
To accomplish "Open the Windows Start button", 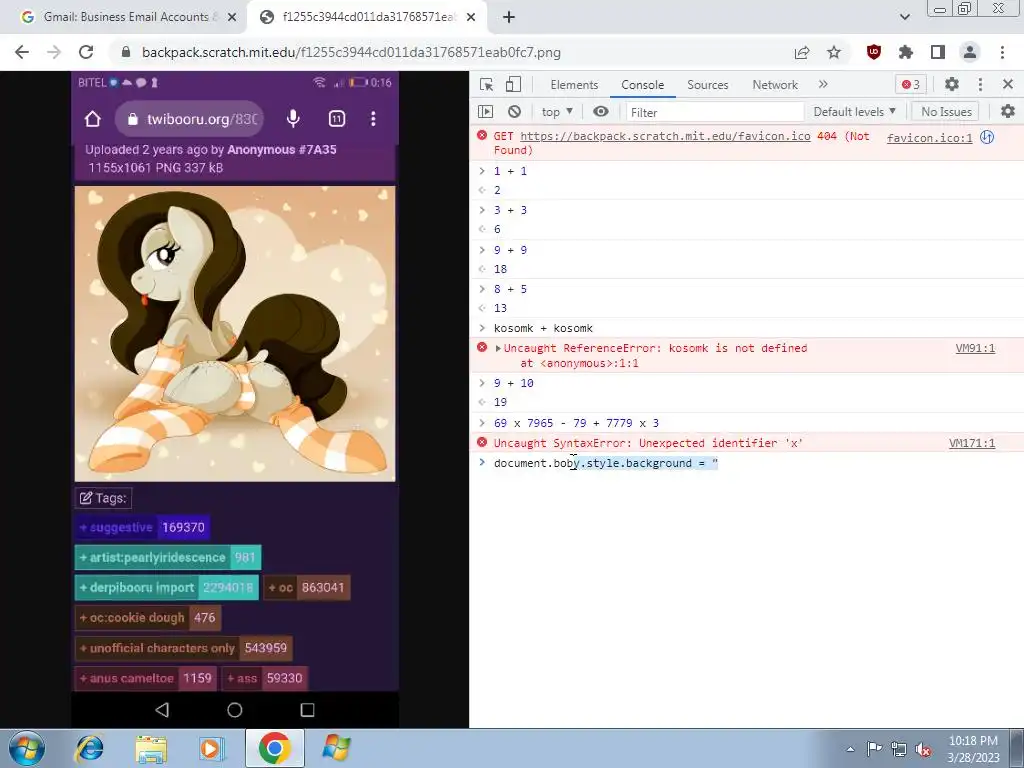I will pyautogui.click(x=26, y=748).
